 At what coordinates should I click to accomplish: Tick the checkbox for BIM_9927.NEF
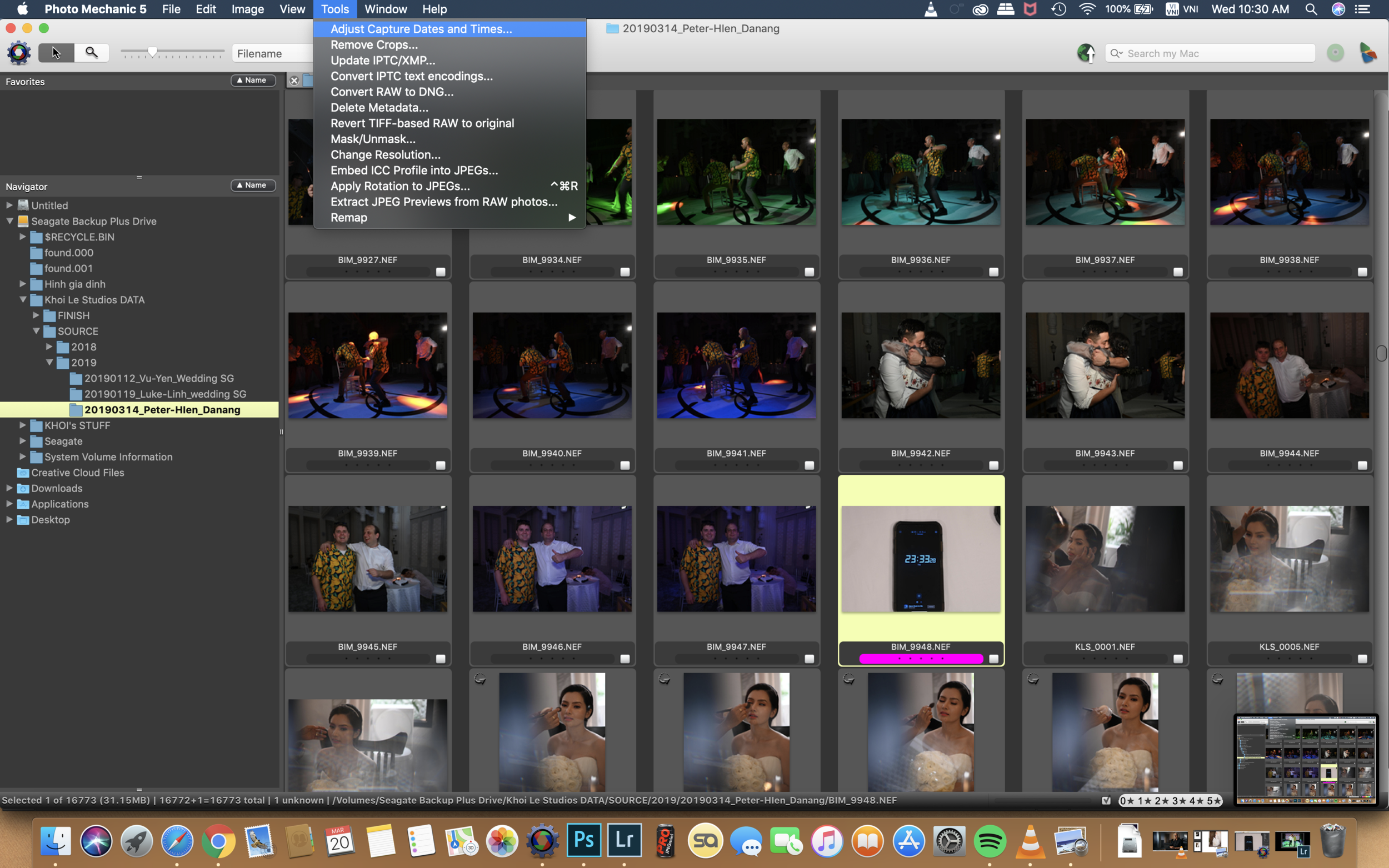coord(441,272)
